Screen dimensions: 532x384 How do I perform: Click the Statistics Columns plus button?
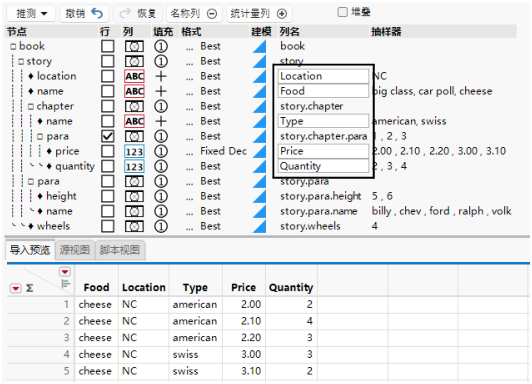259,14
